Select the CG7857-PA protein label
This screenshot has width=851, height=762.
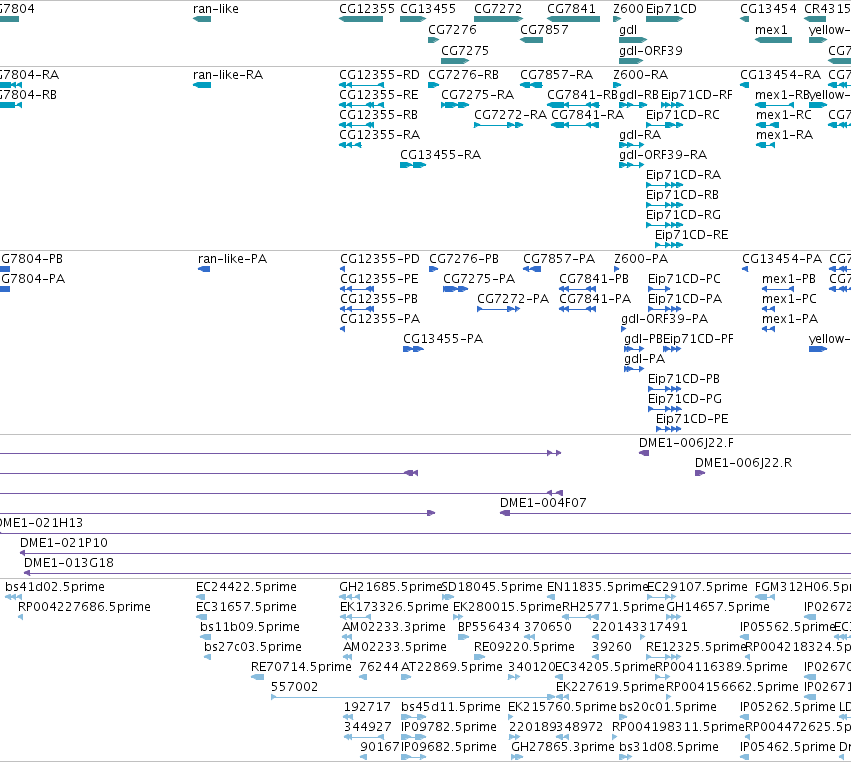(558, 259)
